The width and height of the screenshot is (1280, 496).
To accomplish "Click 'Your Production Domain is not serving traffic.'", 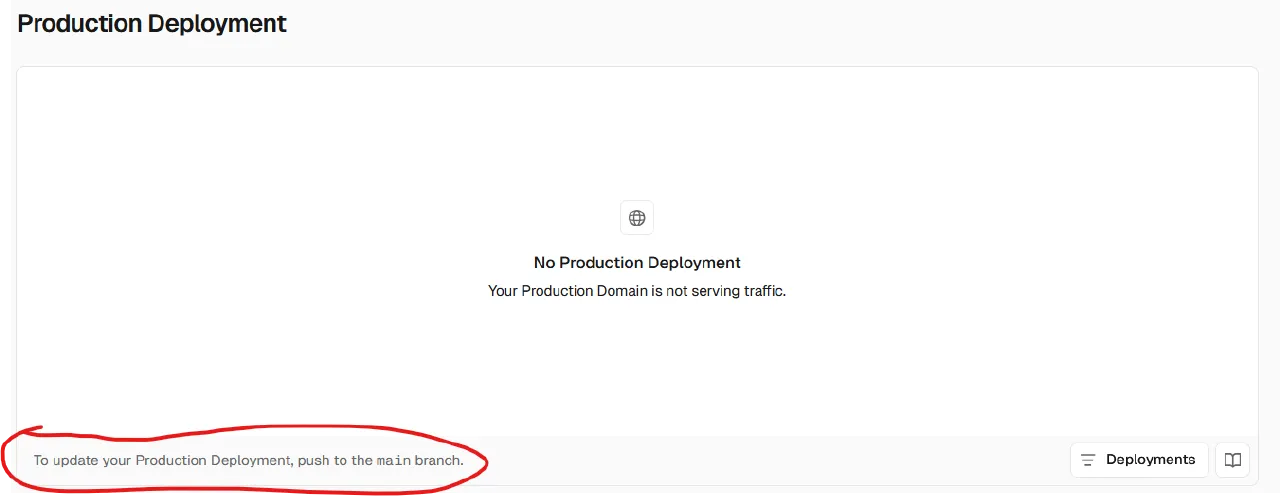I will point(637,291).
